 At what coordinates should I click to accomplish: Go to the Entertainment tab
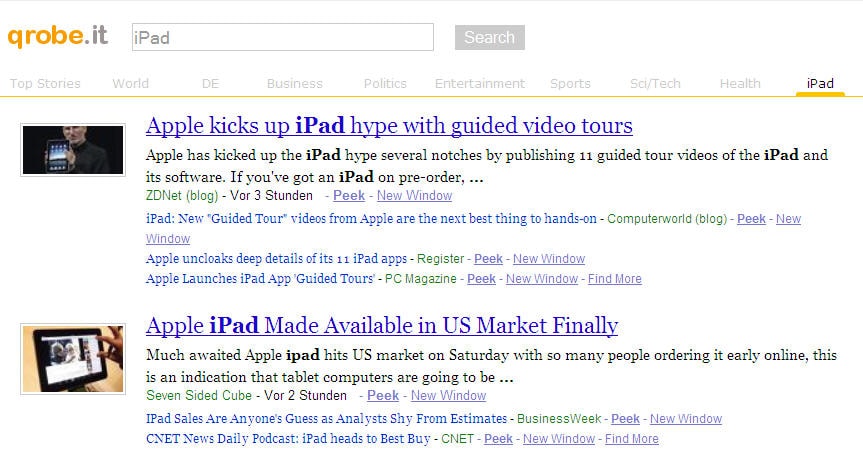479,84
